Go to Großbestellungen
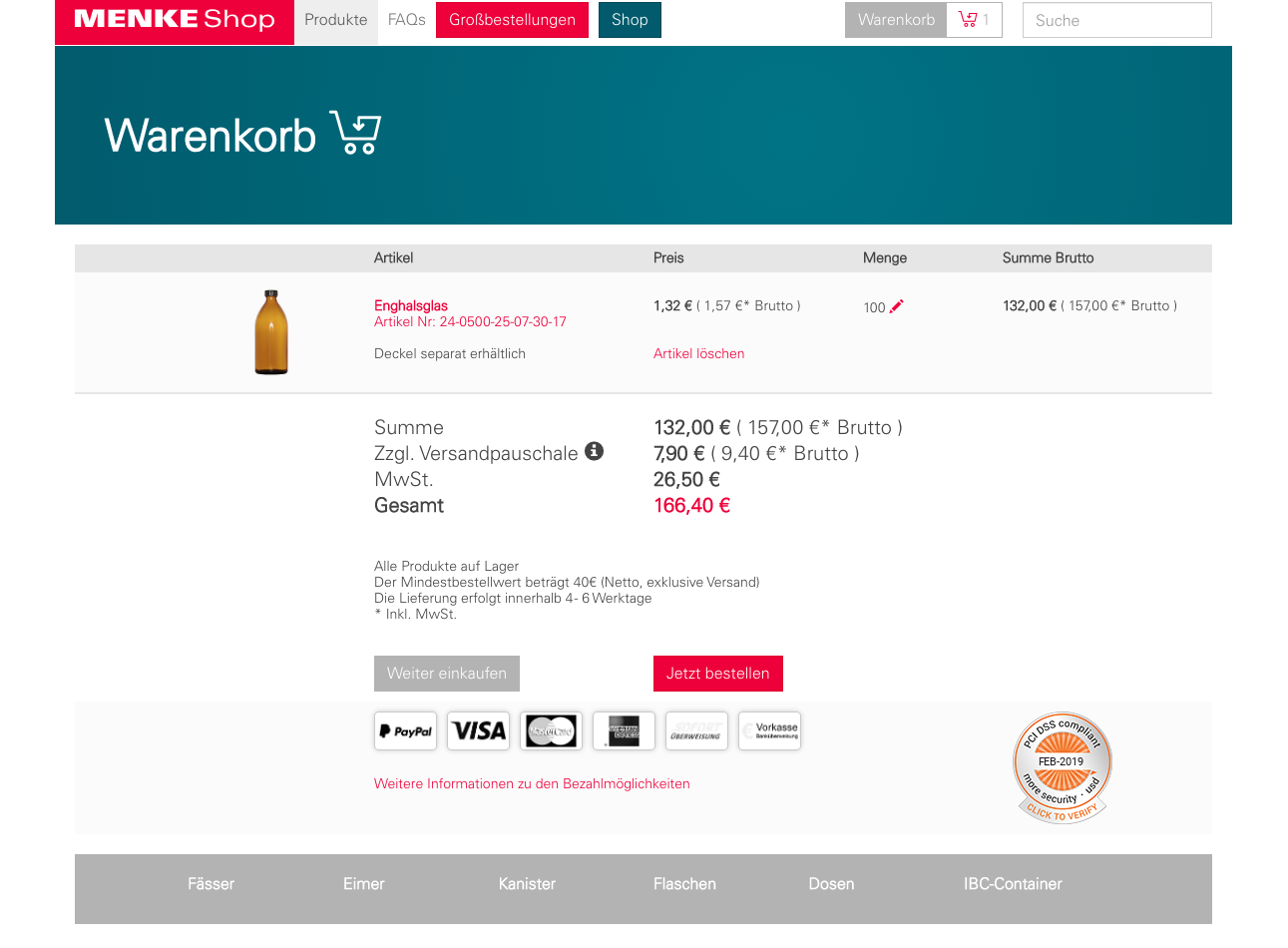 (512, 20)
